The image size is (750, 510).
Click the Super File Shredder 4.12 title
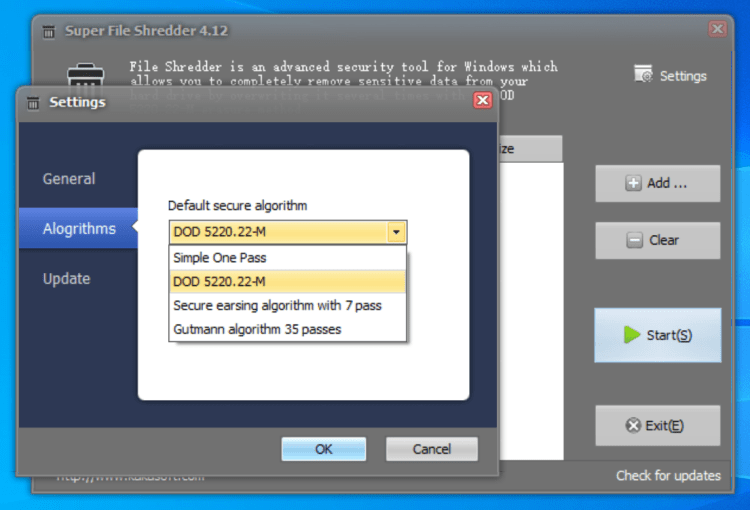(x=146, y=31)
